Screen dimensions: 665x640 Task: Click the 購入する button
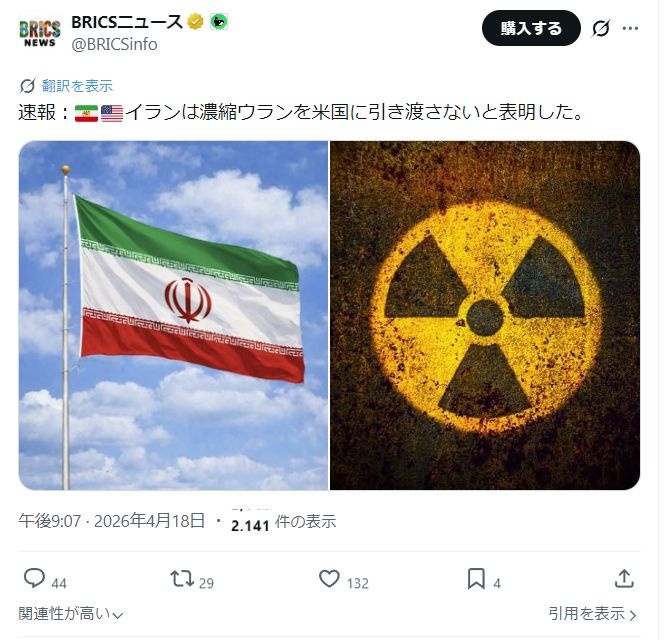[531, 28]
